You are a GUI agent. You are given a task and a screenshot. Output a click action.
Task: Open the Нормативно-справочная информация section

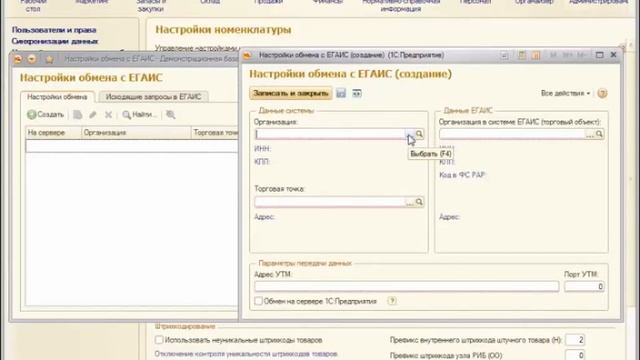tap(401, 4)
